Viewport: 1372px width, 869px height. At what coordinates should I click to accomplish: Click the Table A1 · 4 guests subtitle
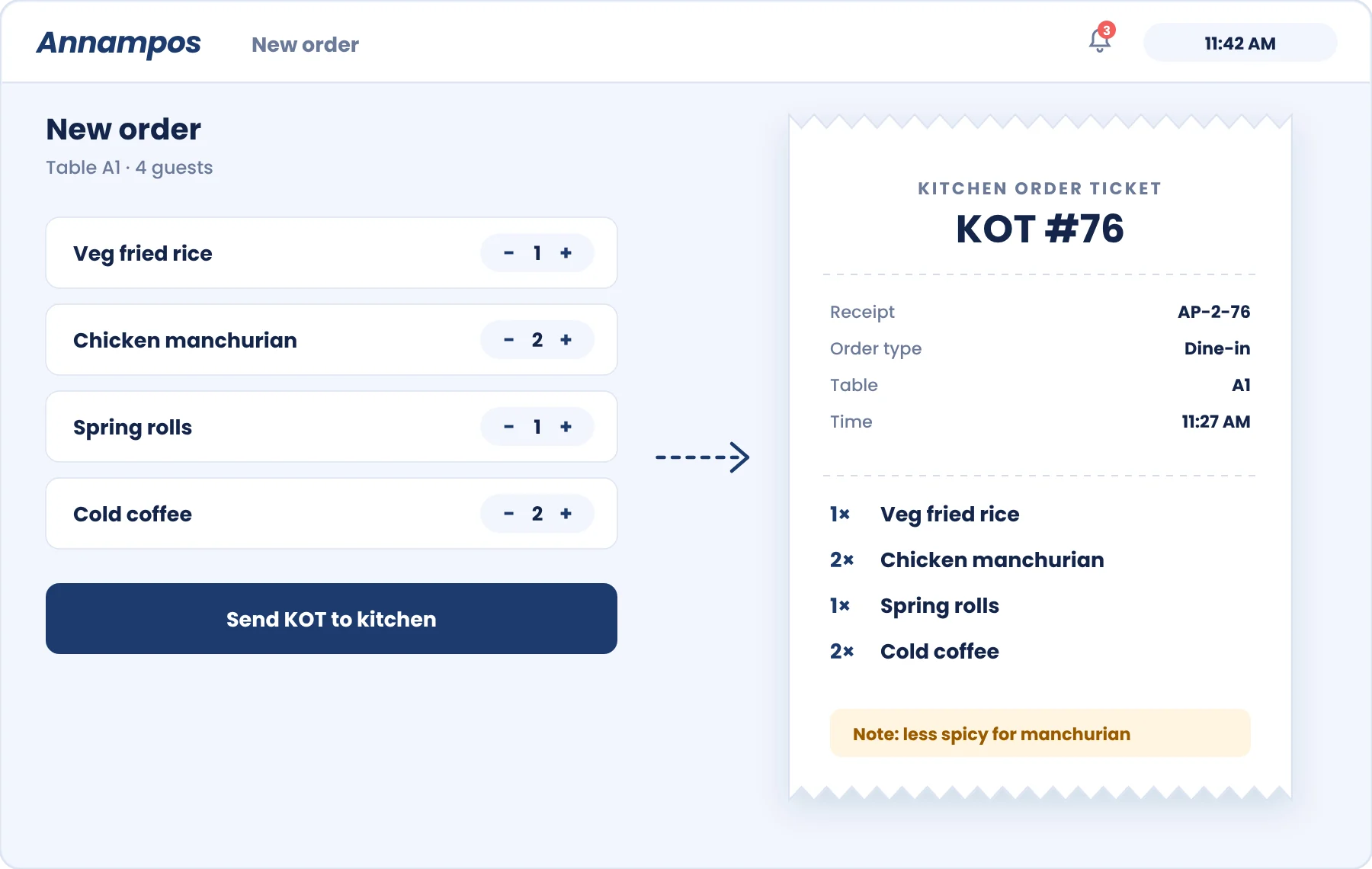click(130, 168)
